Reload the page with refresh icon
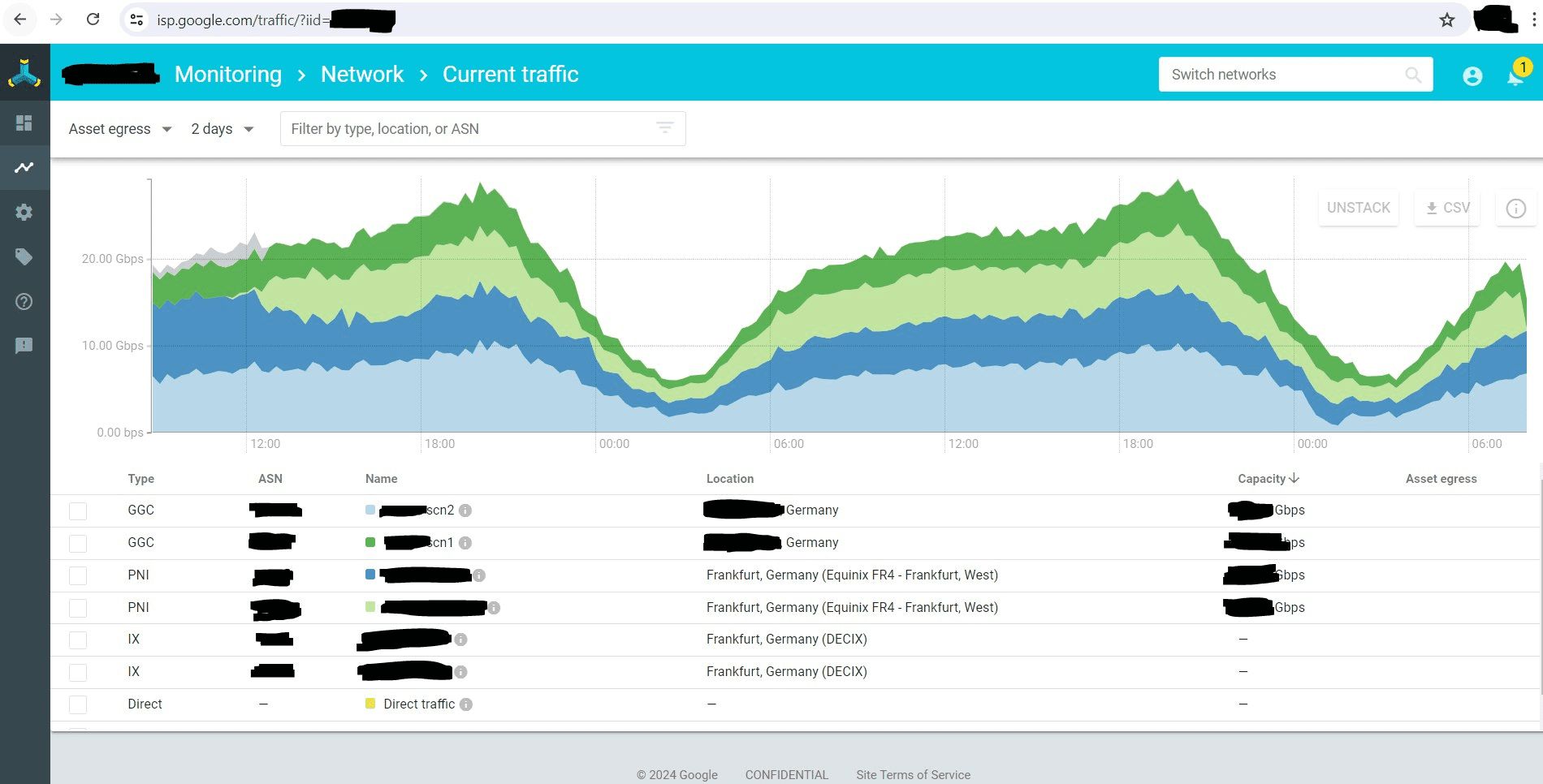Image resolution: width=1543 pixels, height=784 pixels. click(x=93, y=19)
